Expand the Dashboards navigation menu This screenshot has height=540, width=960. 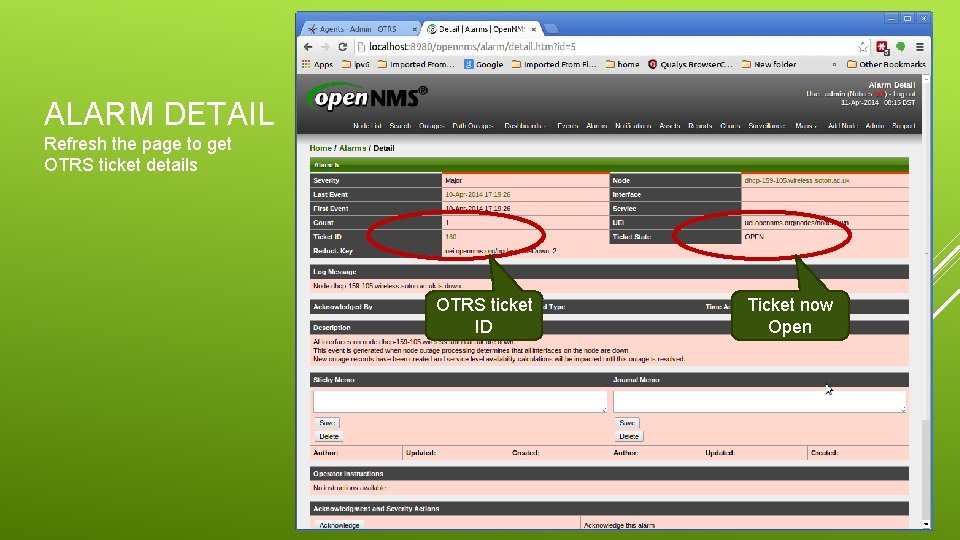[525, 126]
